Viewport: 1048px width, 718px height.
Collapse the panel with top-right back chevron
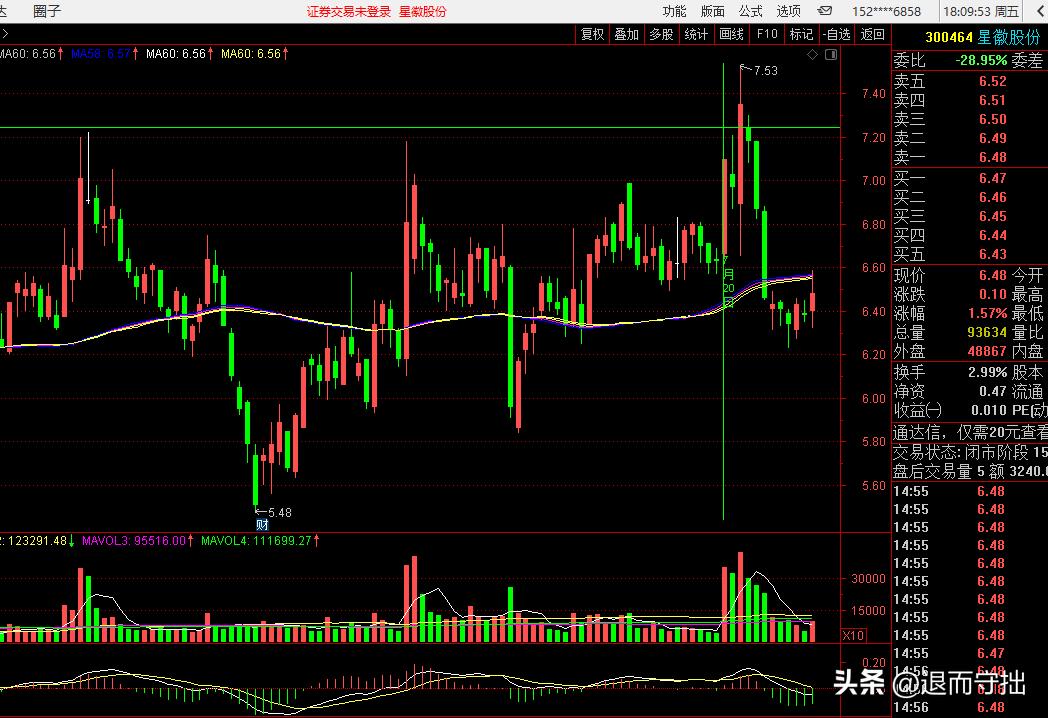[x=1041, y=11]
